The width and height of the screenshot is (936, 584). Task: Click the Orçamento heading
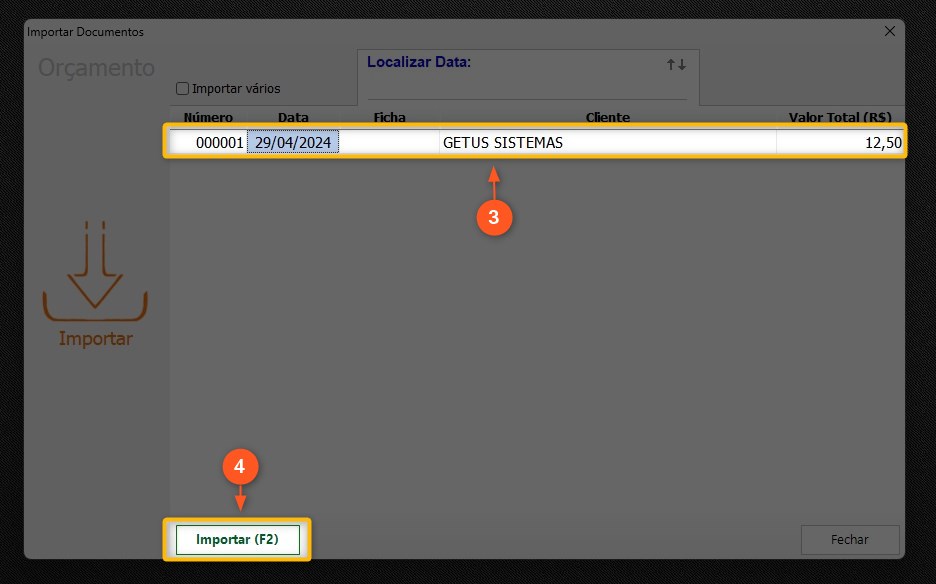96,68
